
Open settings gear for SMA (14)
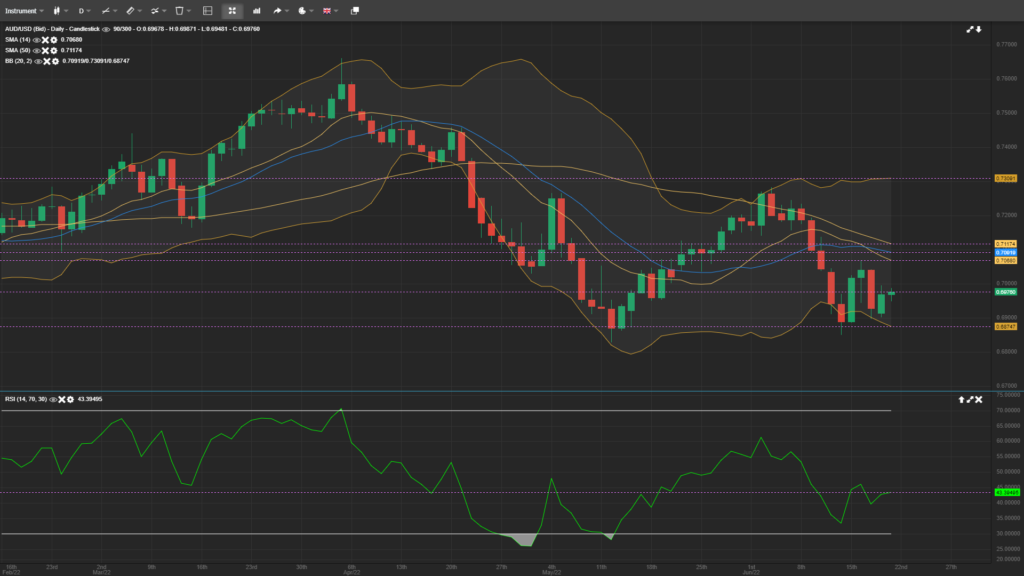coord(53,39)
